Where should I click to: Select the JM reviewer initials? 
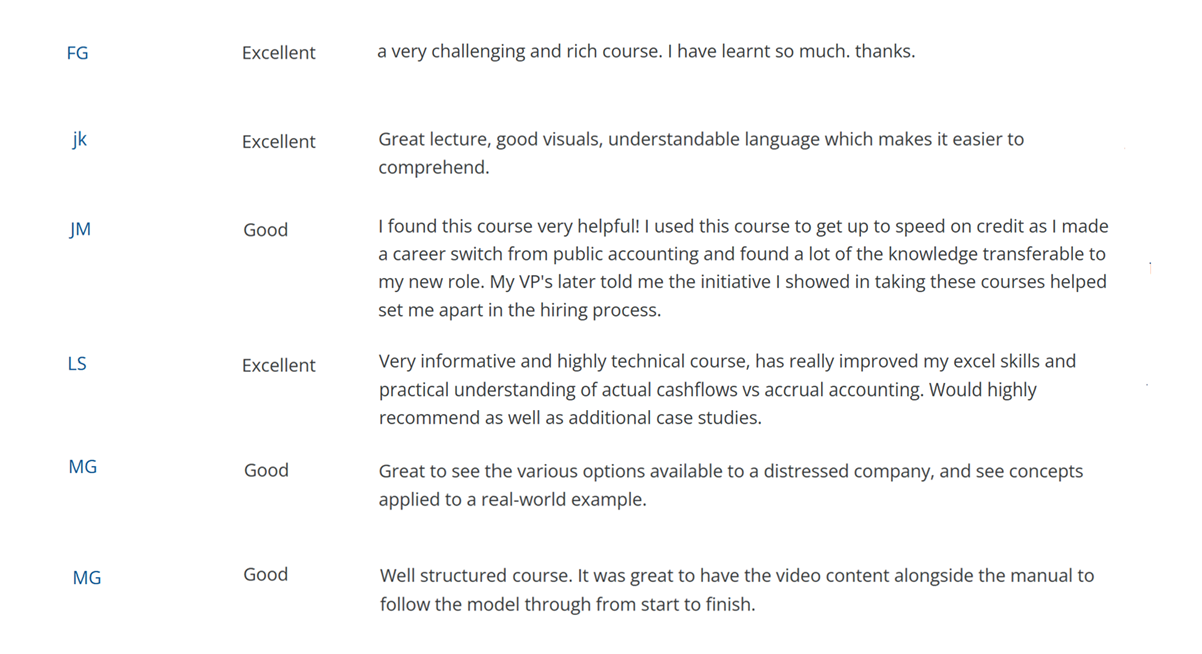tap(80, 230)
